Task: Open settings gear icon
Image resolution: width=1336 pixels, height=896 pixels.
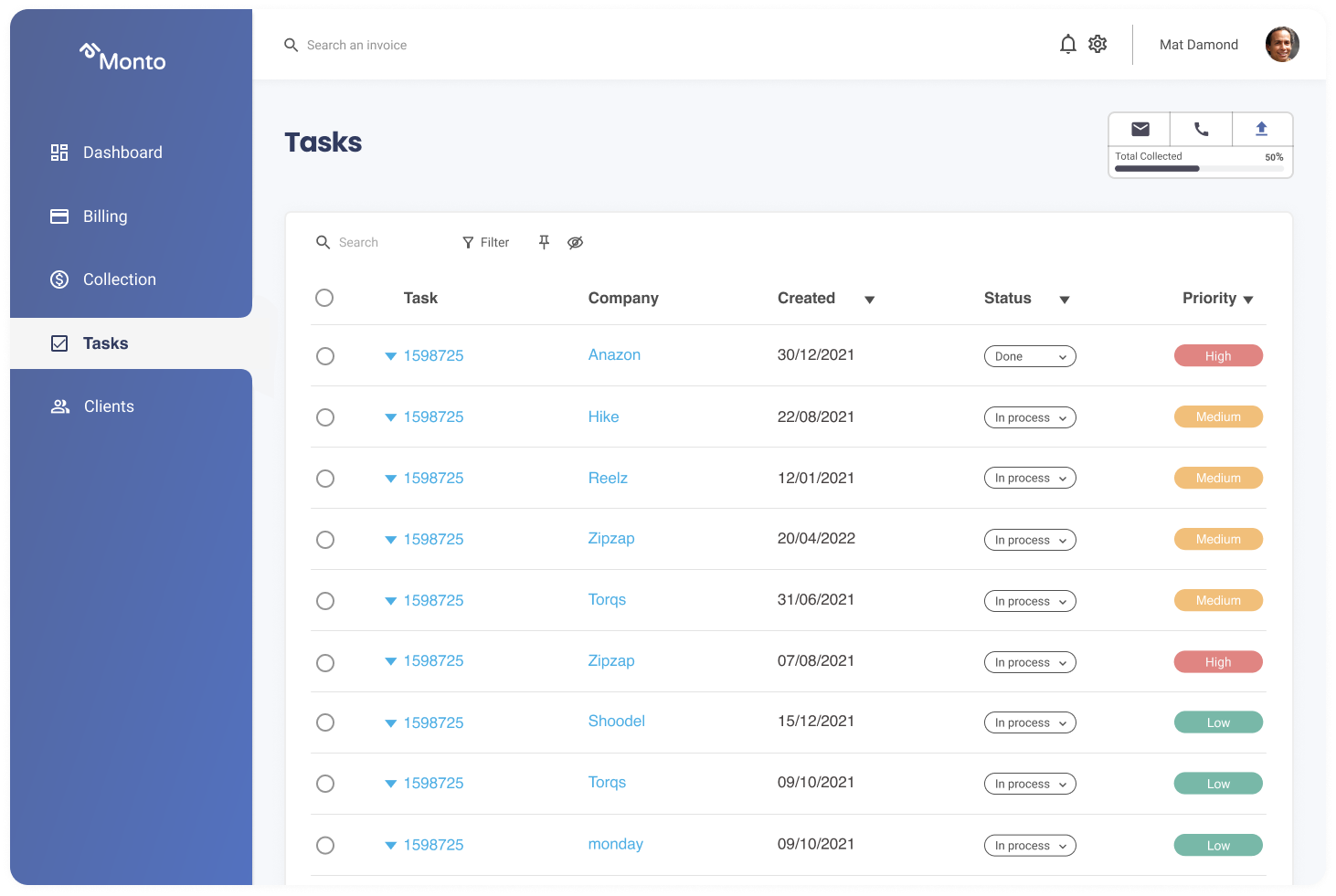Action: 1097,44
